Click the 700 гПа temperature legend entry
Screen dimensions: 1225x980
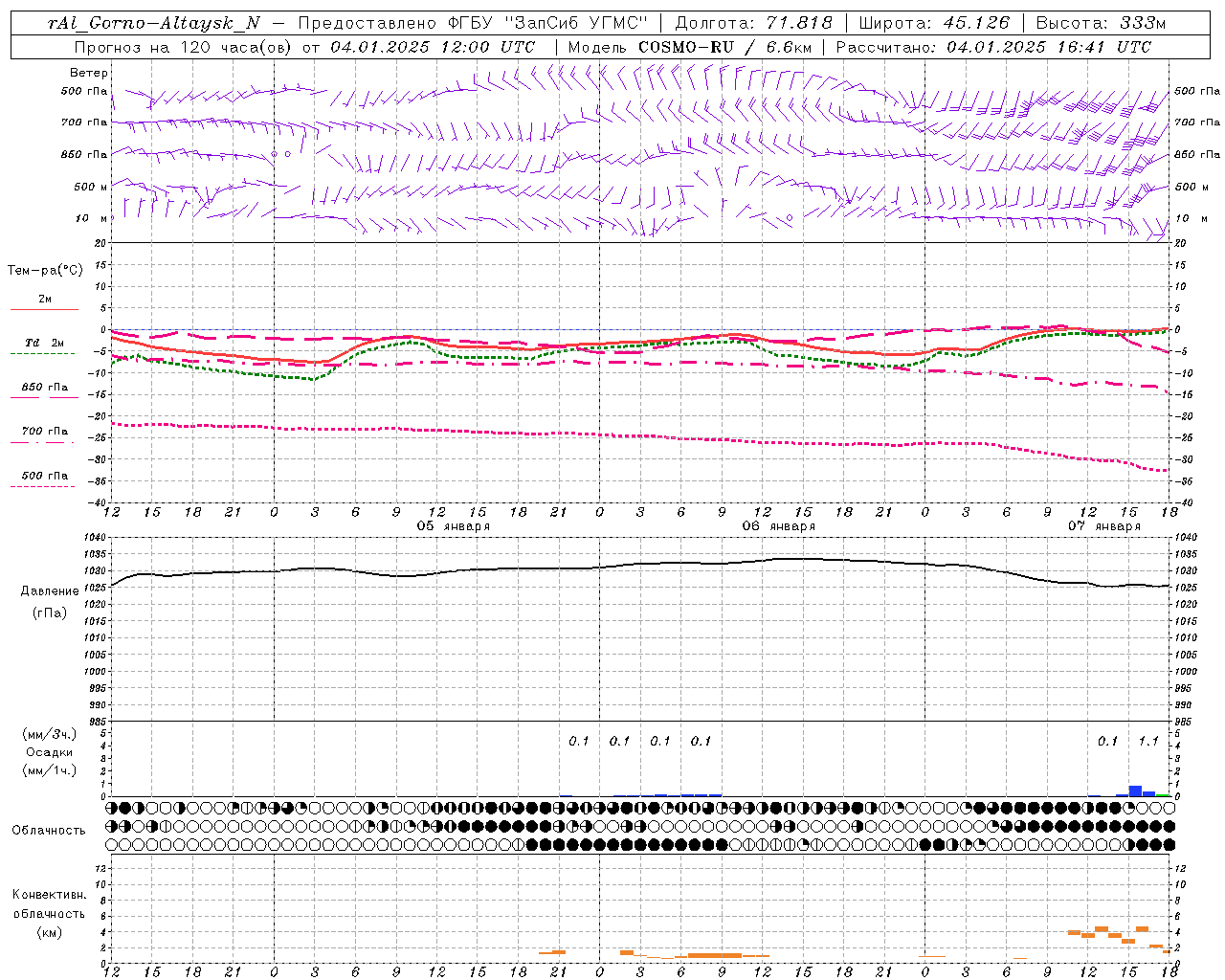click(x=45, y=432)
